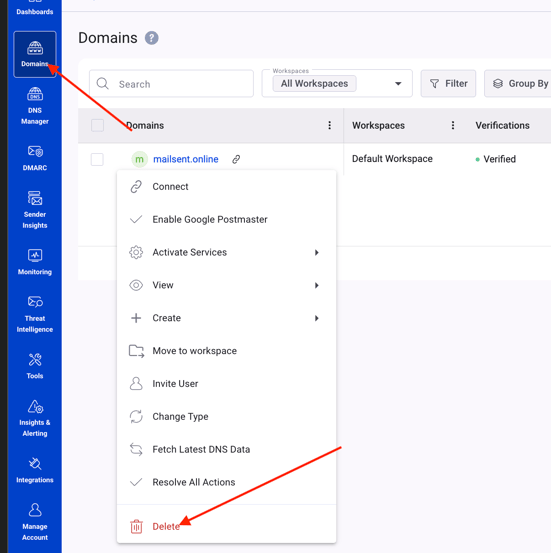Click the search magnifier icon

click(x=103, y=84)
